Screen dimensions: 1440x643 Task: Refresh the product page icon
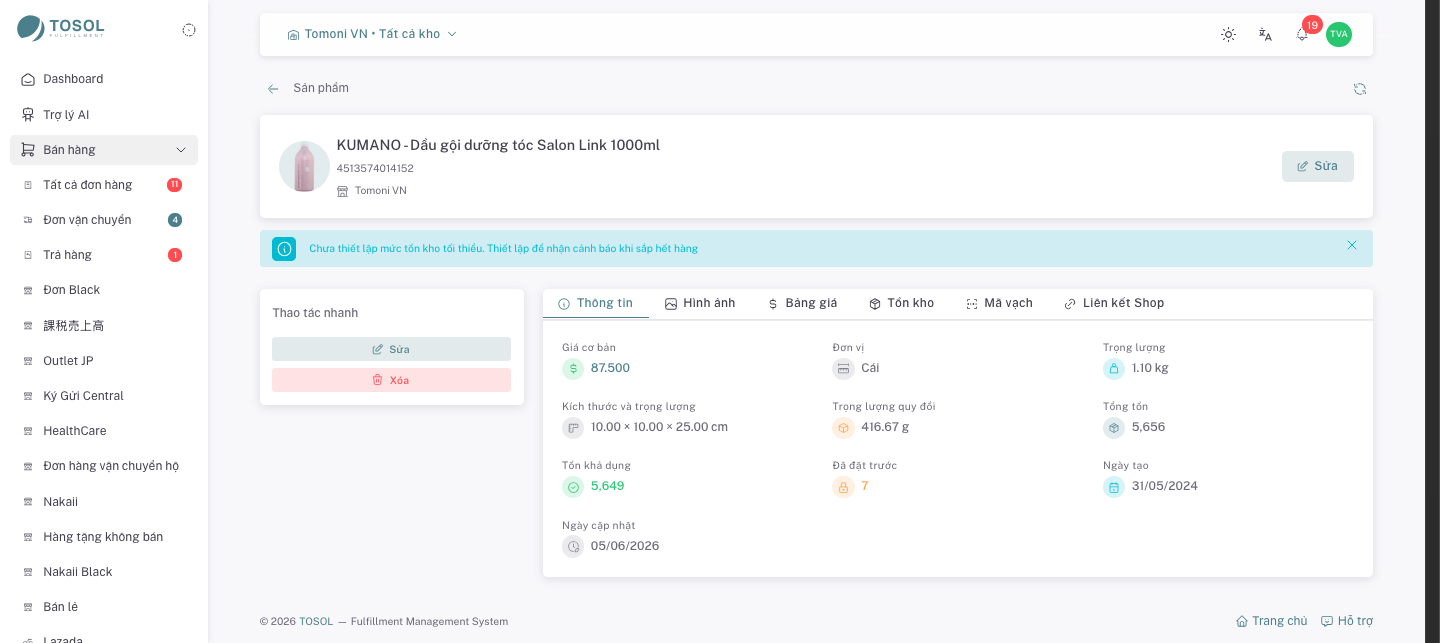(x=1360, y=89)
